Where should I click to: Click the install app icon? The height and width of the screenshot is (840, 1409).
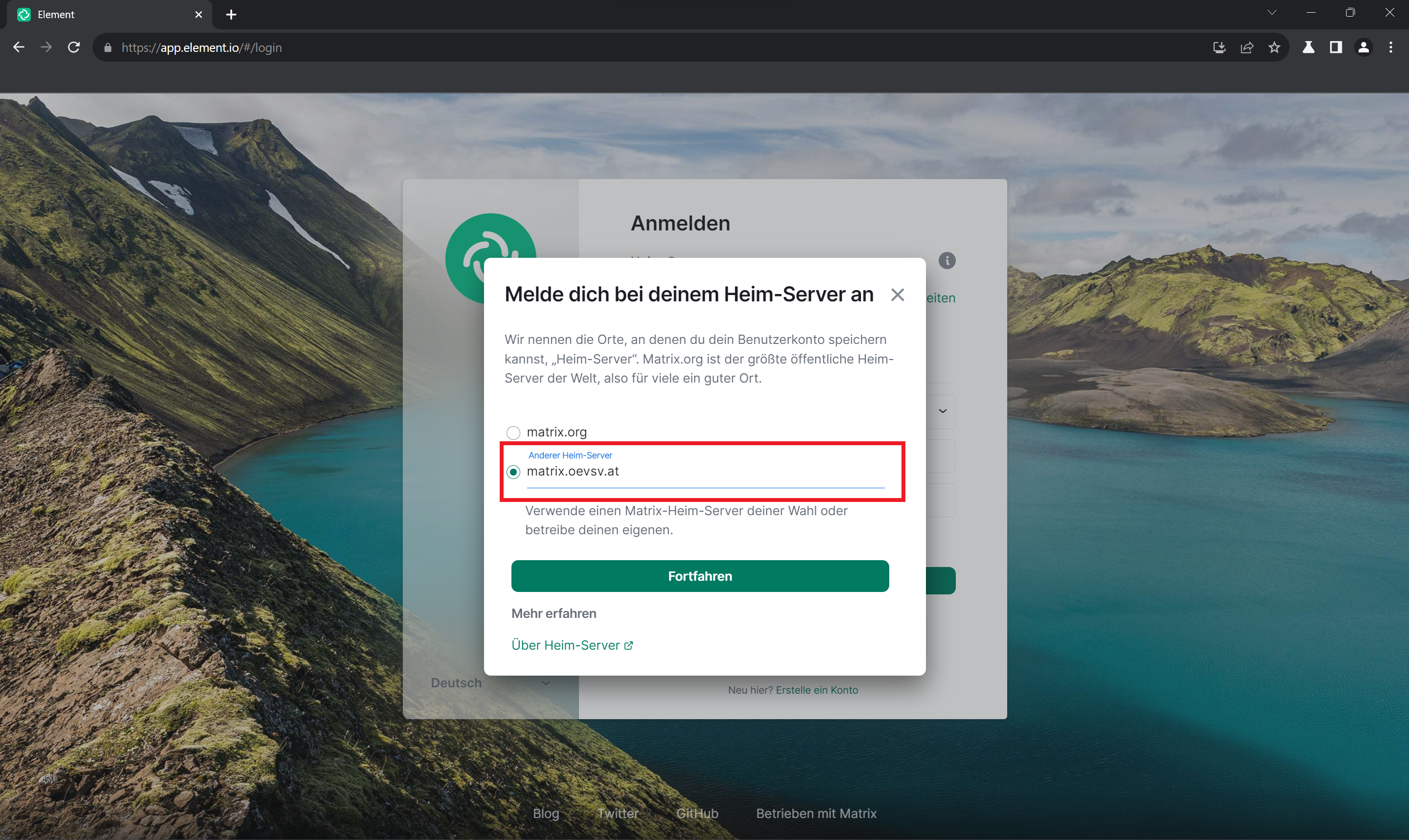(1220, 47)
